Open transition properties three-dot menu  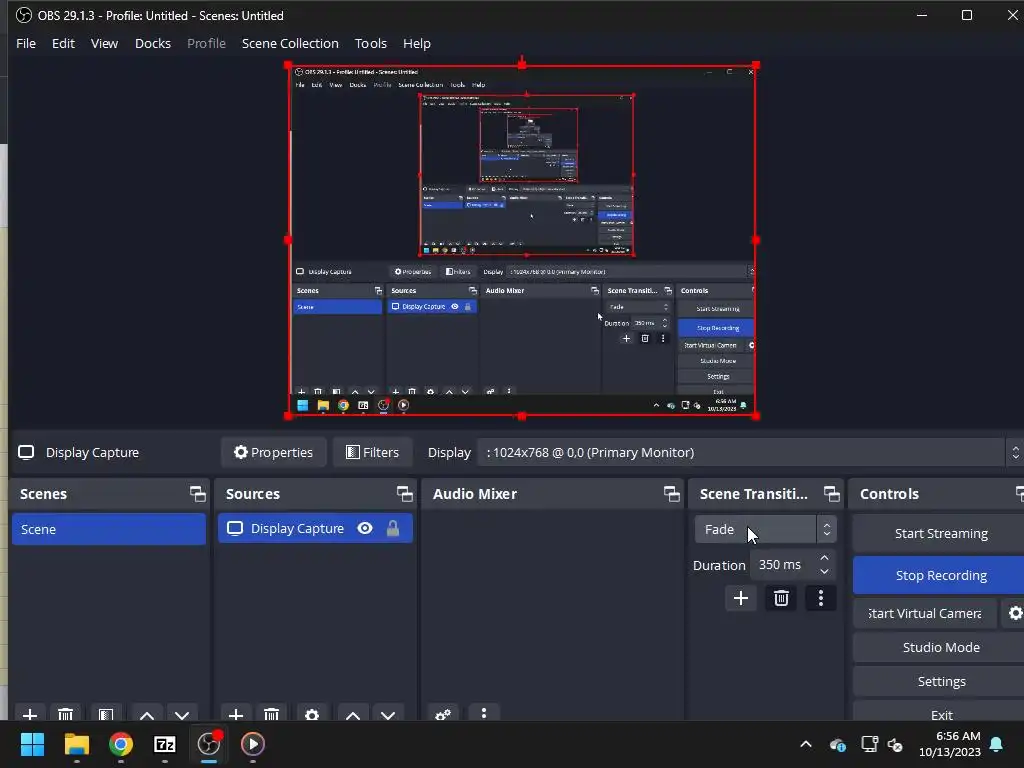click(821, 598)
